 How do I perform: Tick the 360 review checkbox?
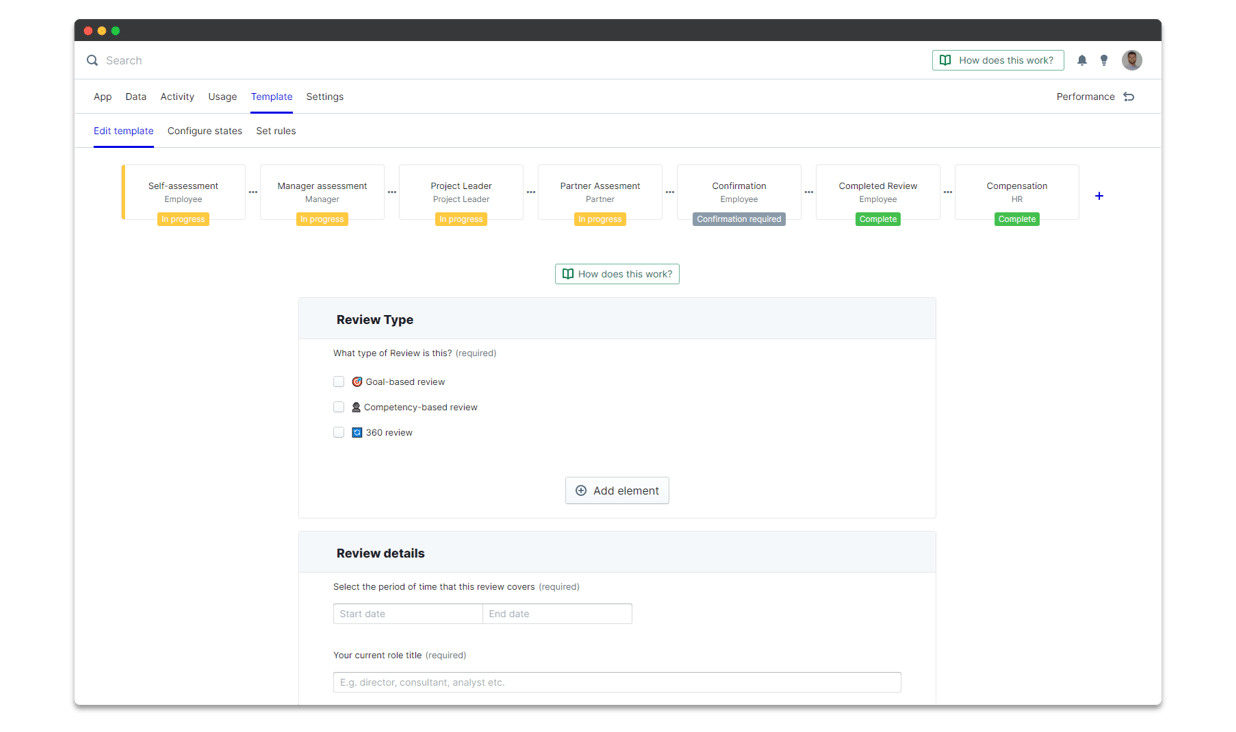[x=339, y=433]
